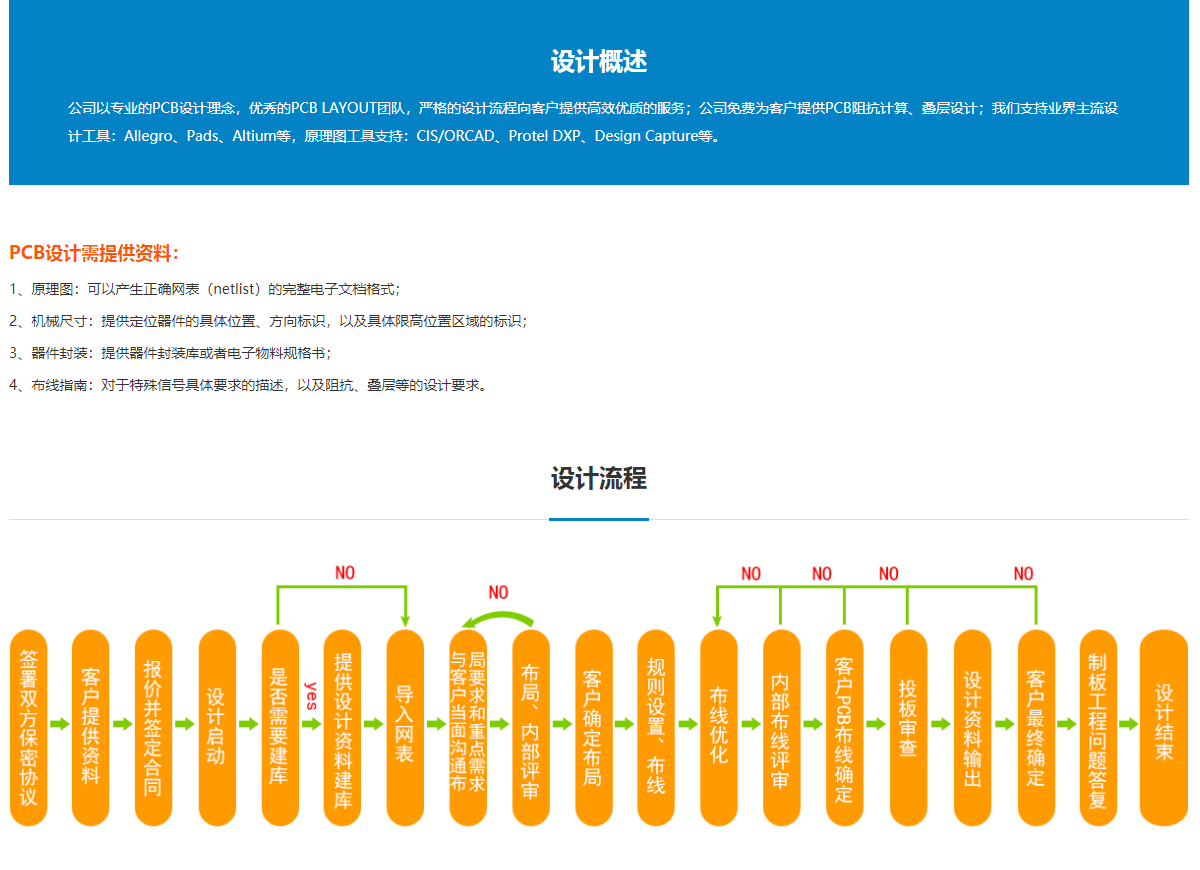Select the 客户最终确定 flow step
Screen dimensions: 1200x870
point(1036,727)
